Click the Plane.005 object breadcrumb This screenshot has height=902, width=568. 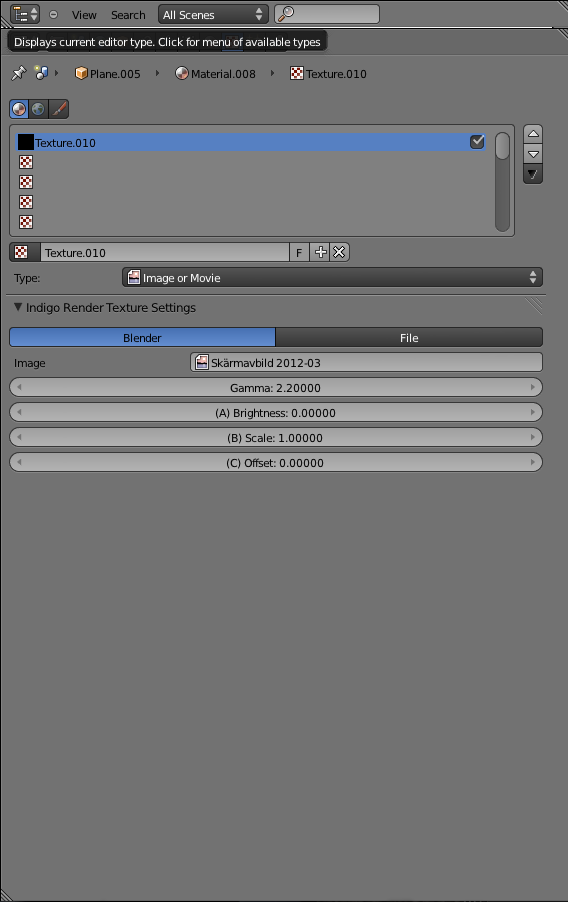108,74
